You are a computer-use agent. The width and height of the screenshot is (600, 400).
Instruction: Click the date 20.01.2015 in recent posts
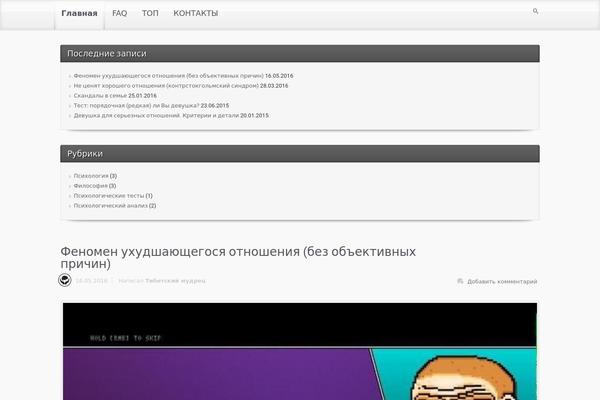[x=254, y=116]
